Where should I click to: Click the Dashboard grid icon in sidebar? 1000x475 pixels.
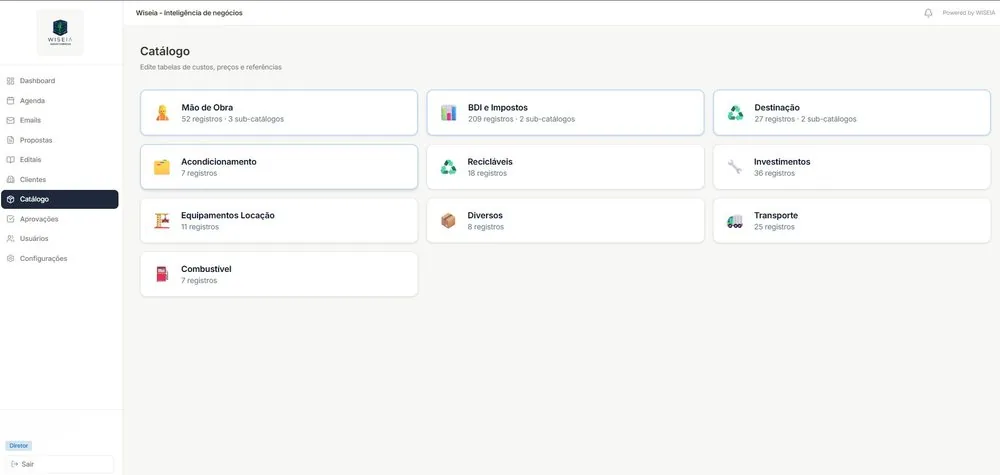(10, 81)
